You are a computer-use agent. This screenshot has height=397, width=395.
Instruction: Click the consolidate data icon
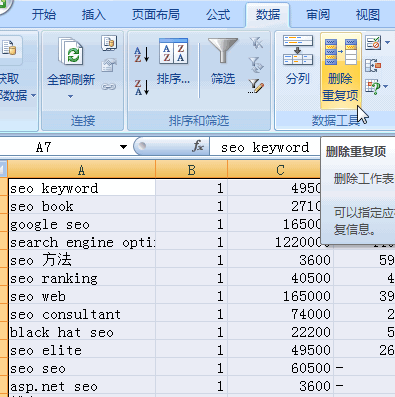click(x=373, y=65)
